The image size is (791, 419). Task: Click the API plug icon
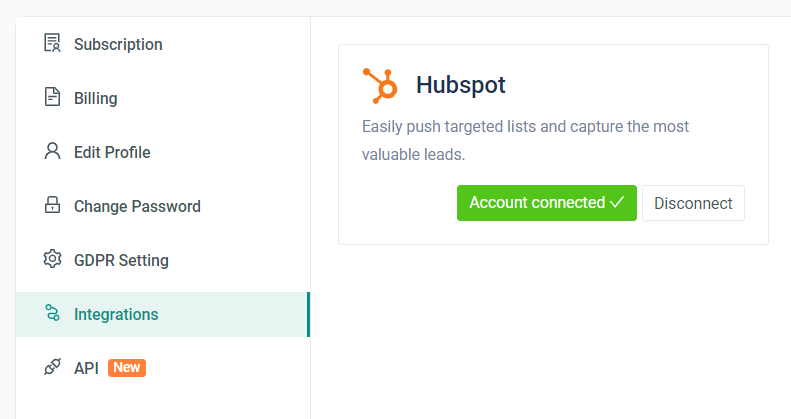52,368
